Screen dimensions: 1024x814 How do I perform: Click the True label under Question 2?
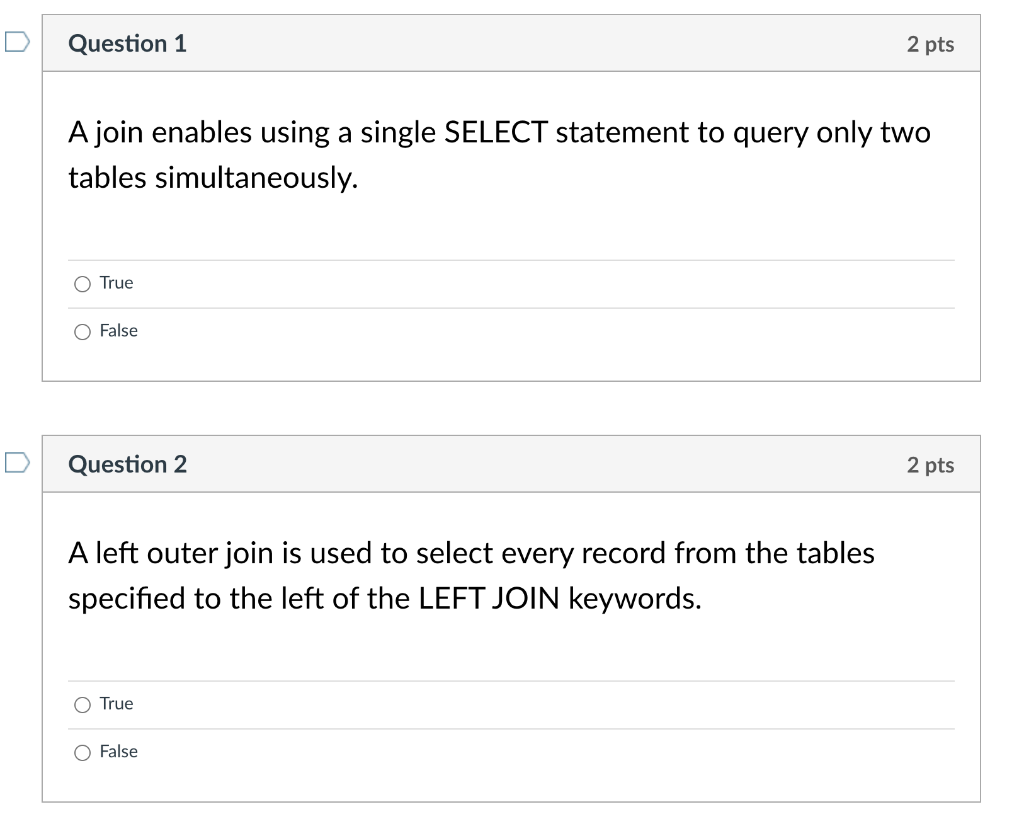[x=116, y=704]
